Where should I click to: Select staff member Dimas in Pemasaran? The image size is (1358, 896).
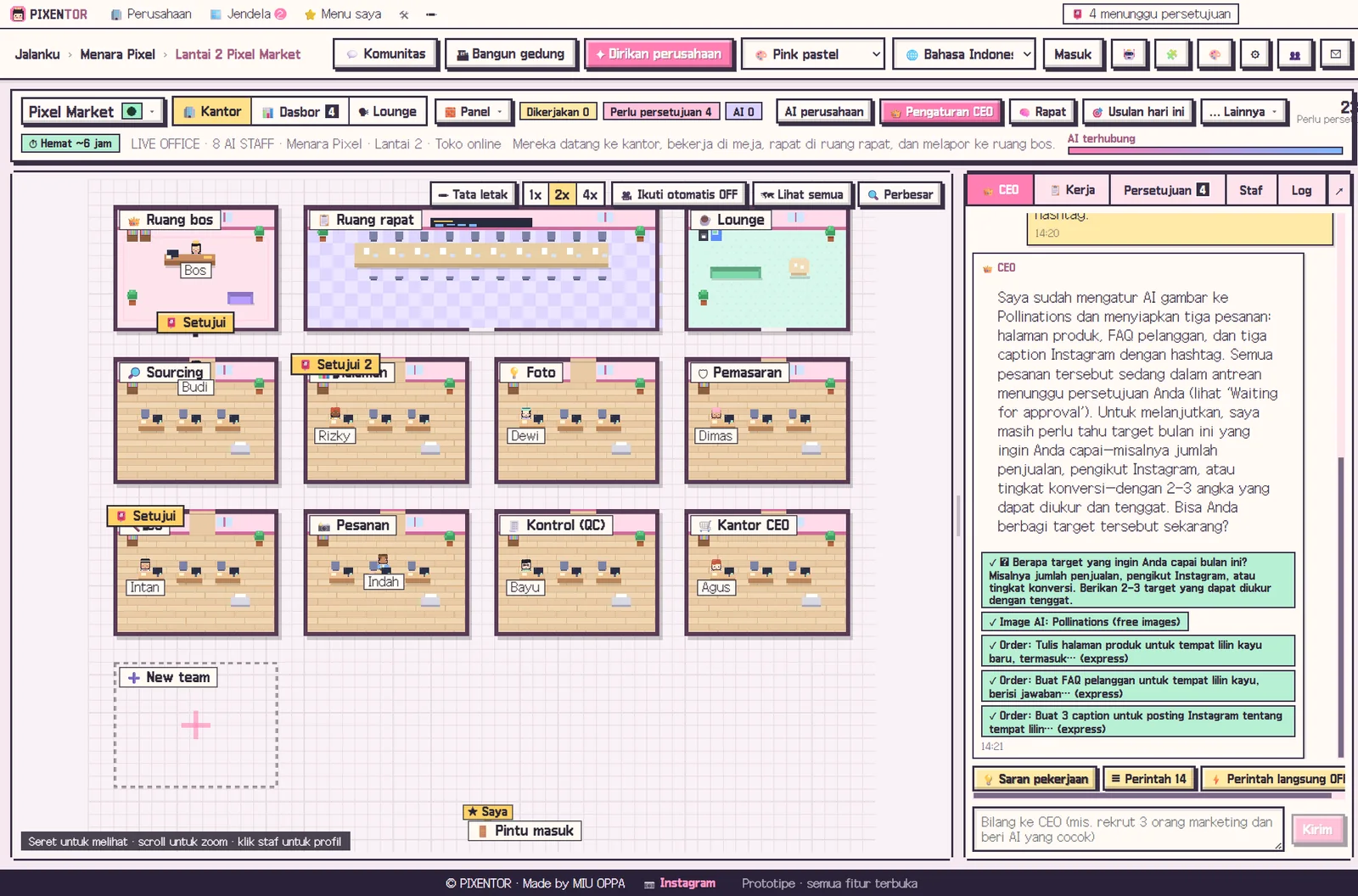[x=716, y=414]
